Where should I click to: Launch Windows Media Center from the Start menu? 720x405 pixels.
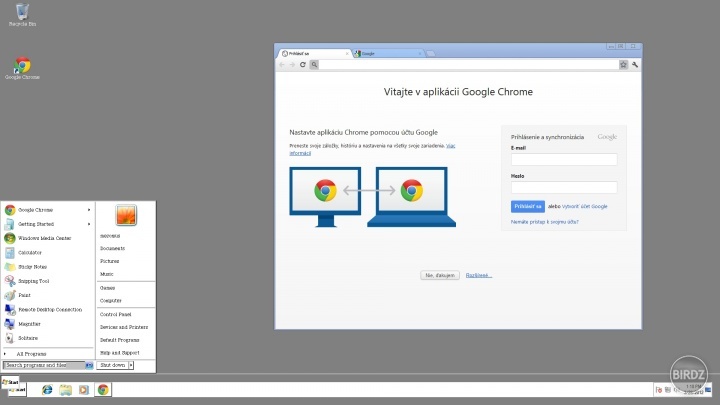[x=46, y=238]
